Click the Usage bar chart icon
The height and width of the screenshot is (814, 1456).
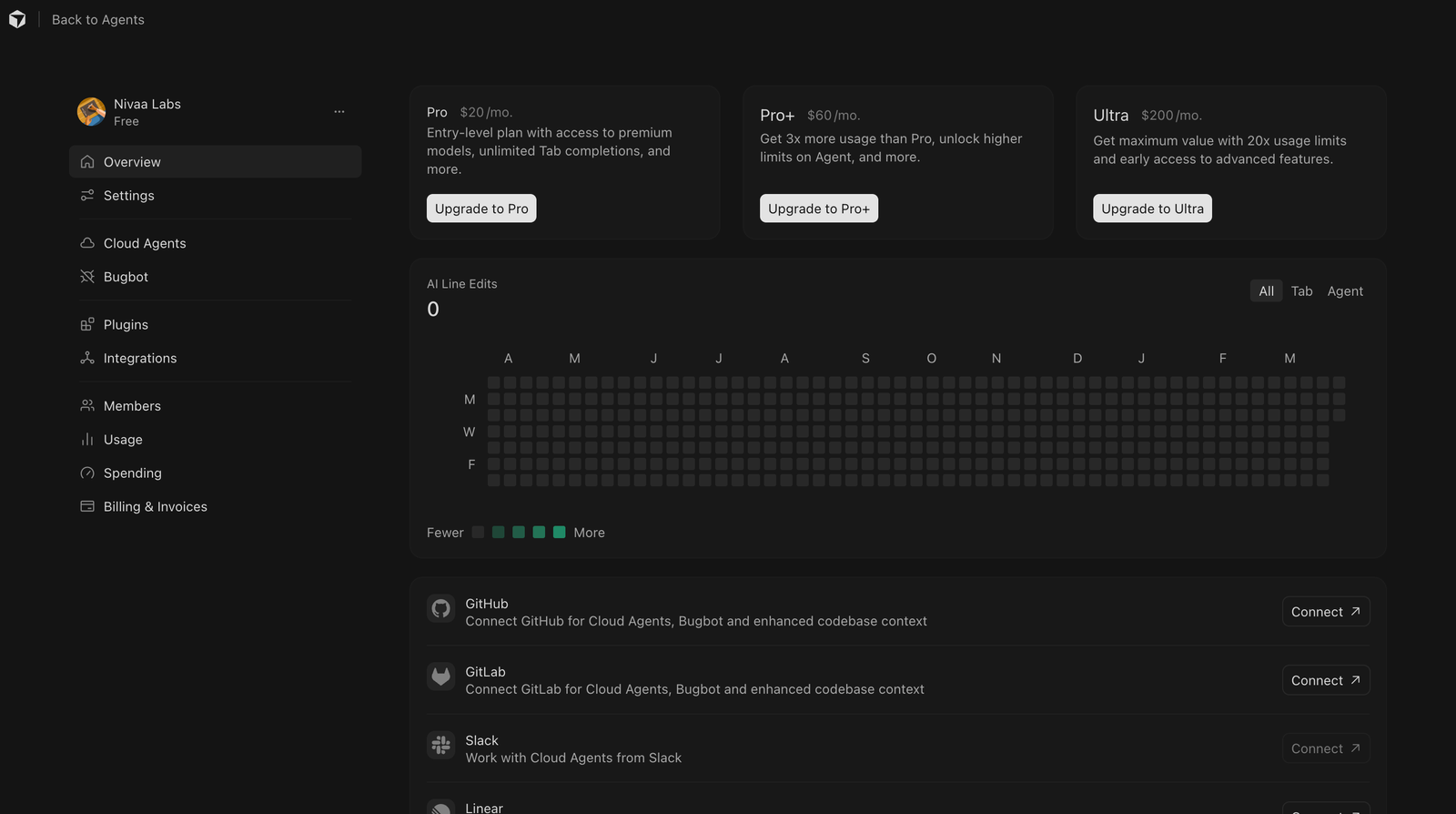pos(87,440)
